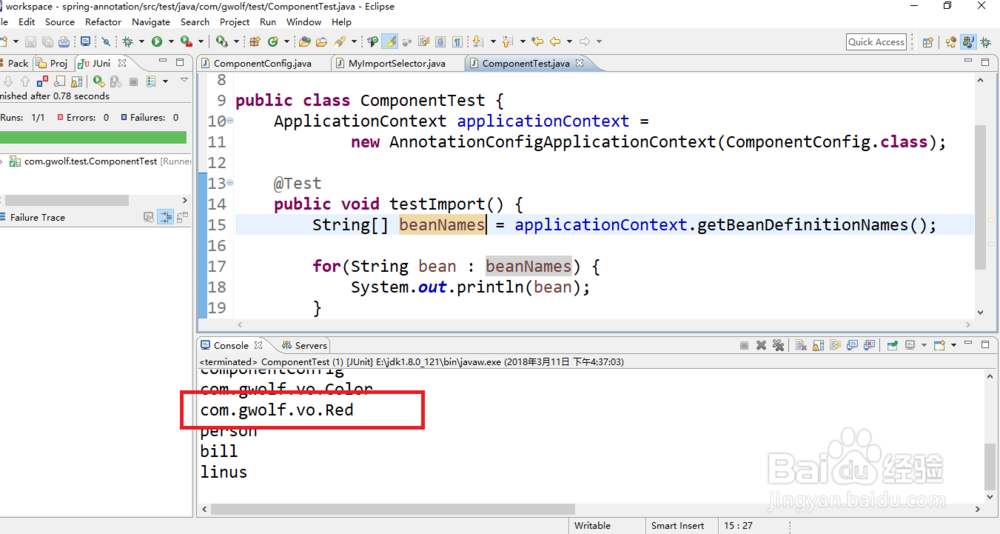
Task: Switch to the Java perspective icon
Action: click(968, 42)
